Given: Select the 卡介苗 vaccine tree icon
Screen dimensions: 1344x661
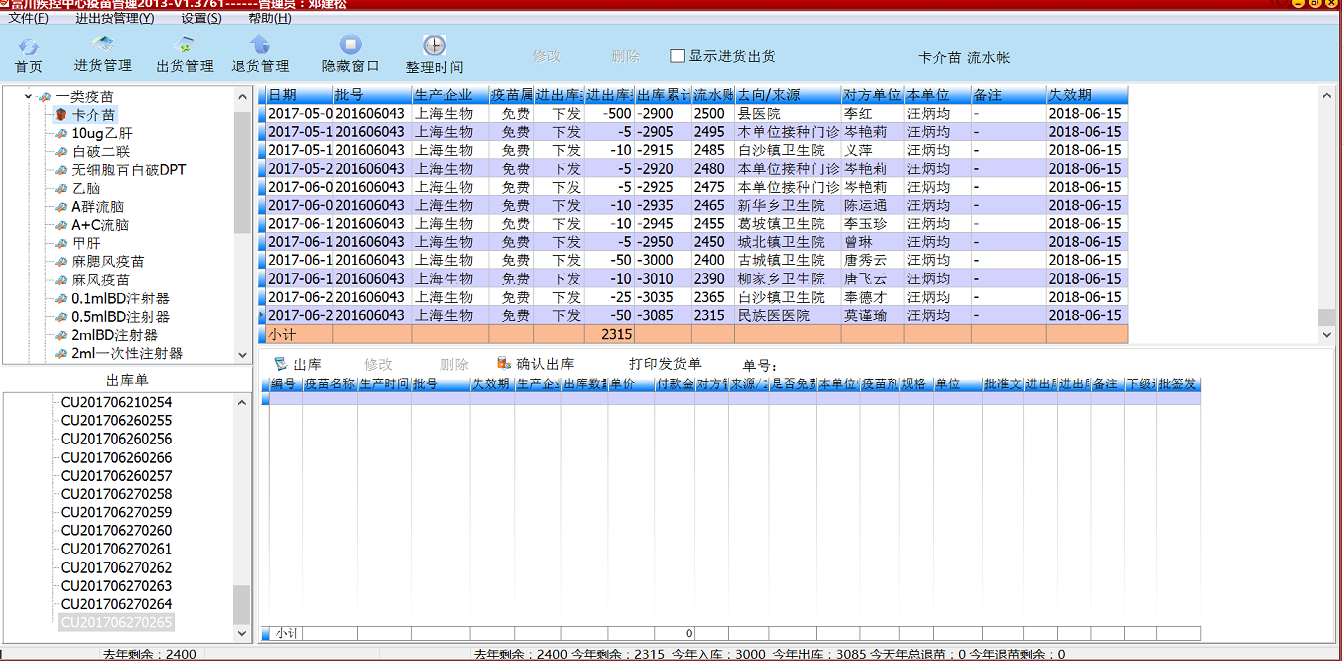Looking at the screenshot, I should pyautogui.click(x=60, y=115).
